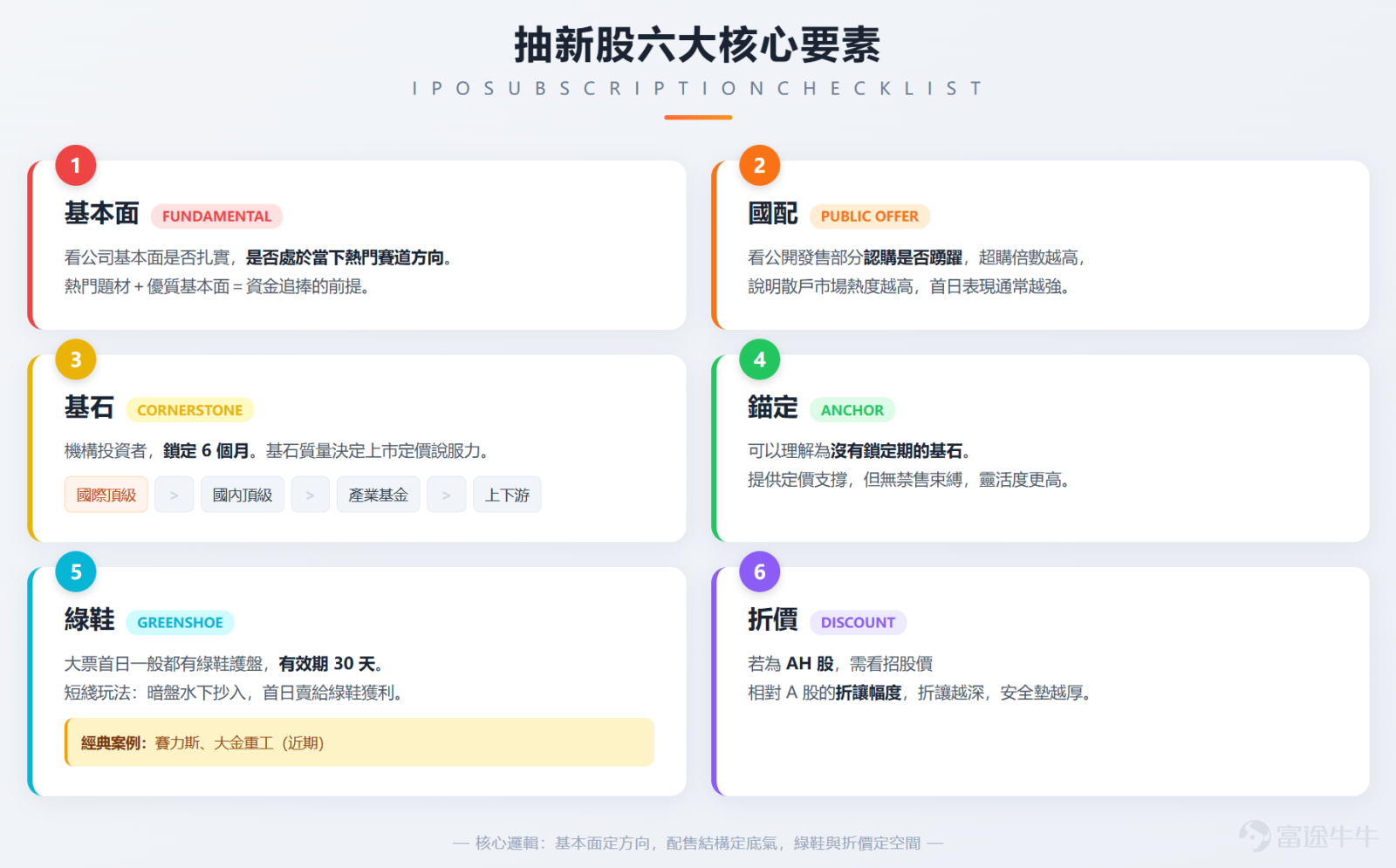
Task: Click the bold text 鎖定 6 個月
Action: click(206, 451)
